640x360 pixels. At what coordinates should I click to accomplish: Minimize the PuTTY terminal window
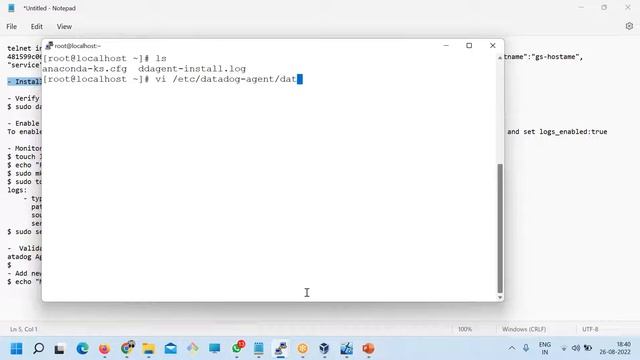click(x=446, y=45)
